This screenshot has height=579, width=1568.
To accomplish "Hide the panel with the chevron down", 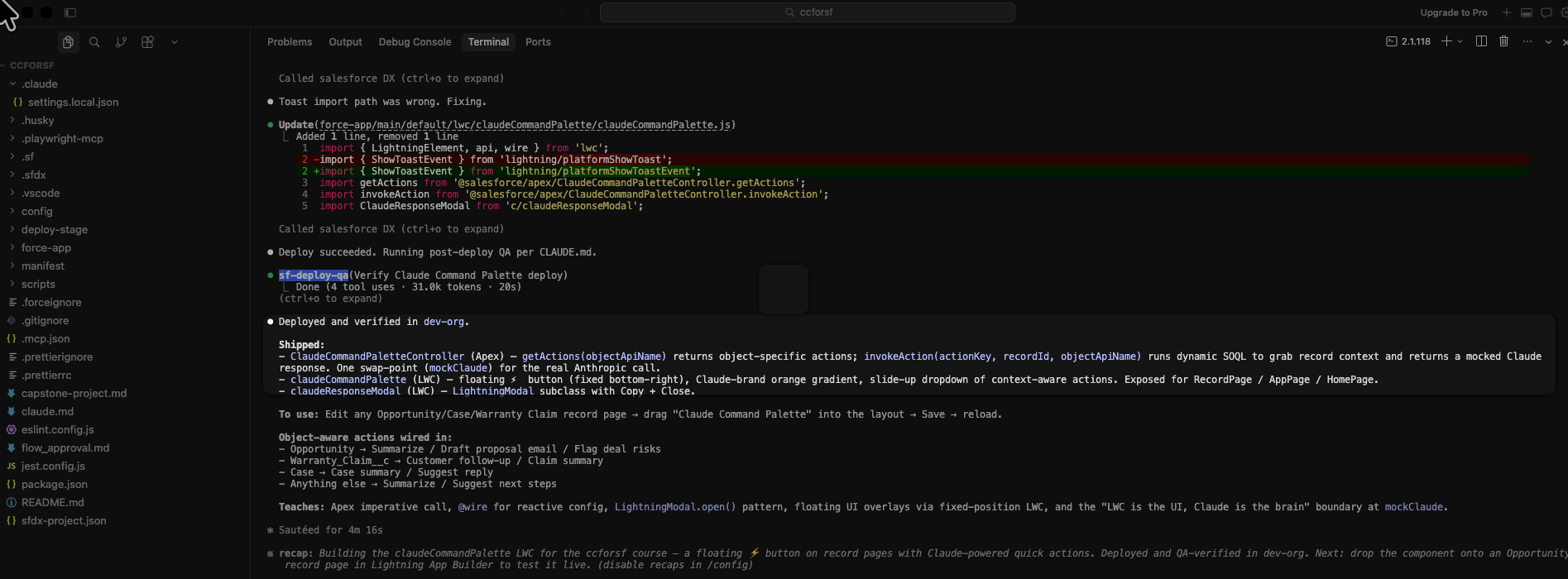I will [1548, 41].
